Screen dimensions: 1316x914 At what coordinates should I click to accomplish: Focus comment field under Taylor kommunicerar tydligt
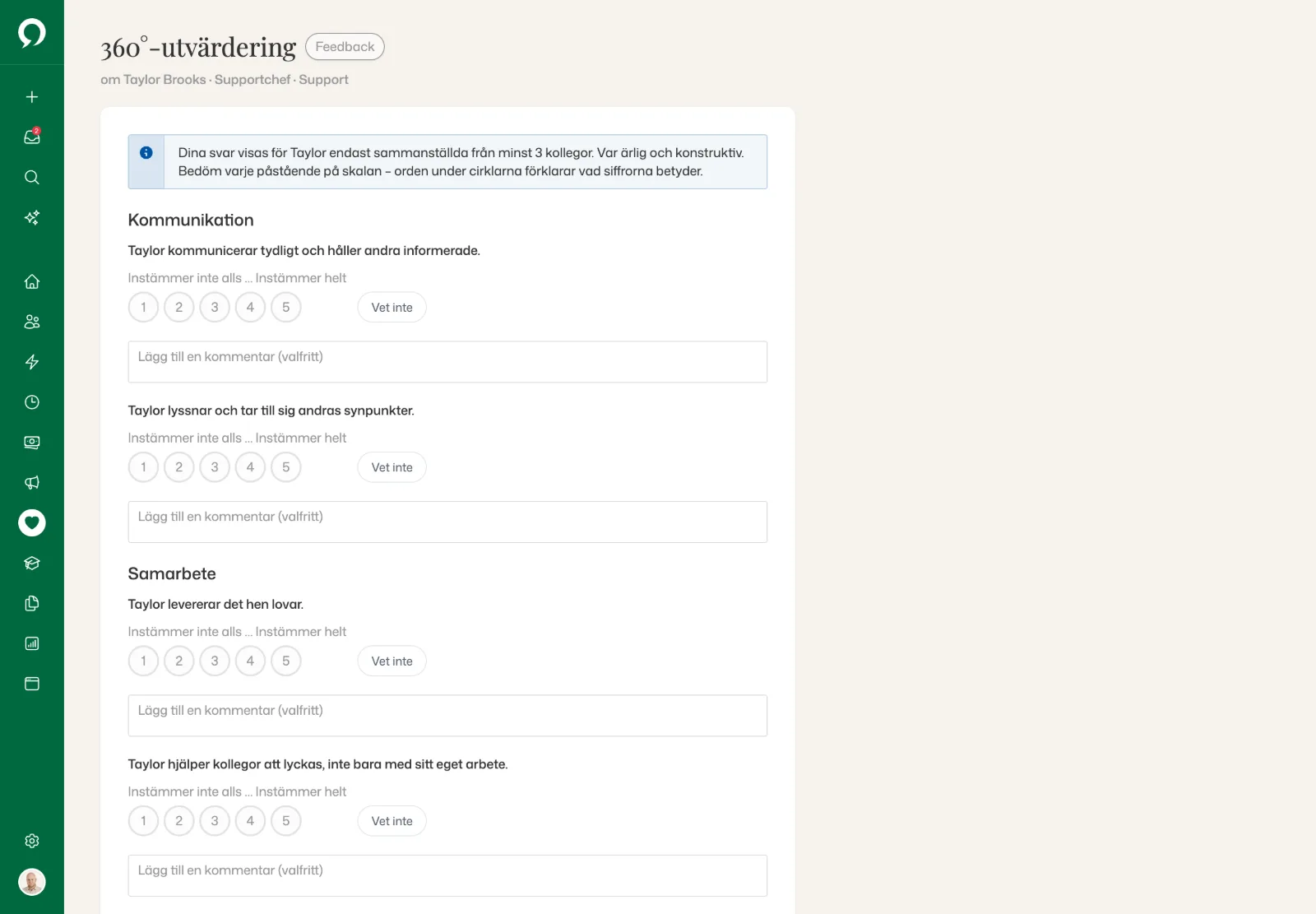click(447, 362)
